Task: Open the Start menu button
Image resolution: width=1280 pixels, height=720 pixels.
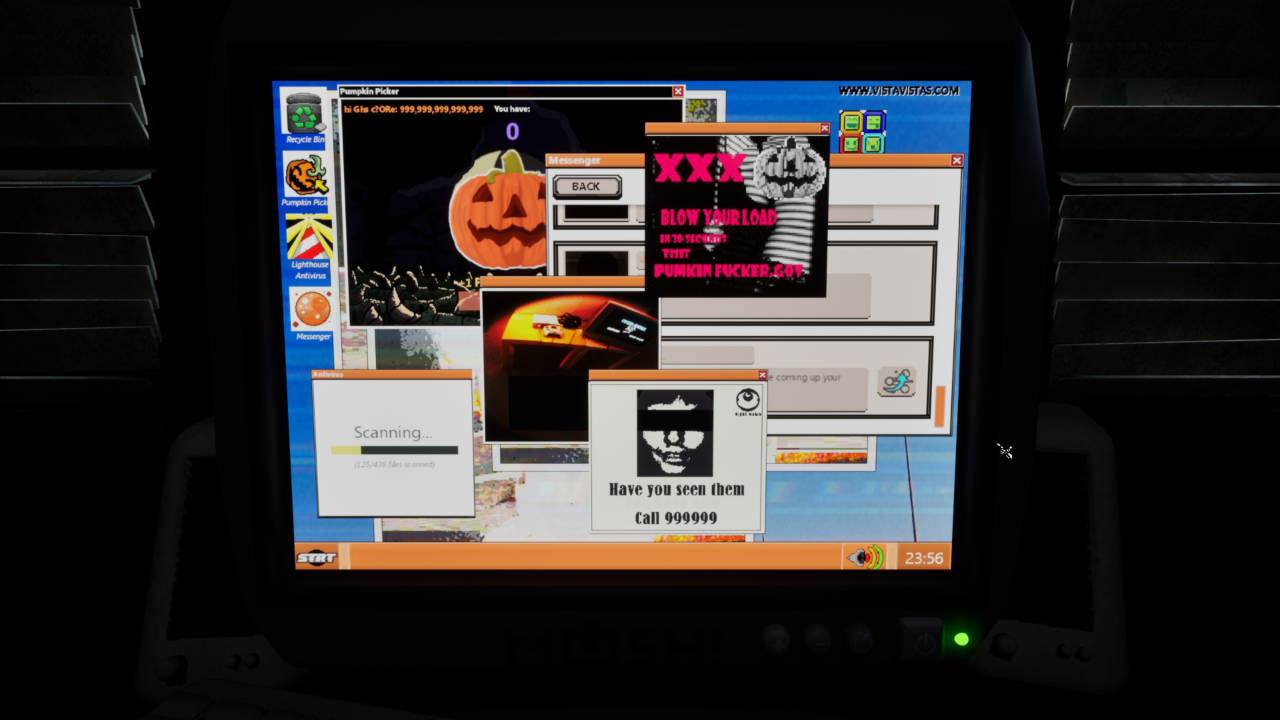Action: (316, 557)
